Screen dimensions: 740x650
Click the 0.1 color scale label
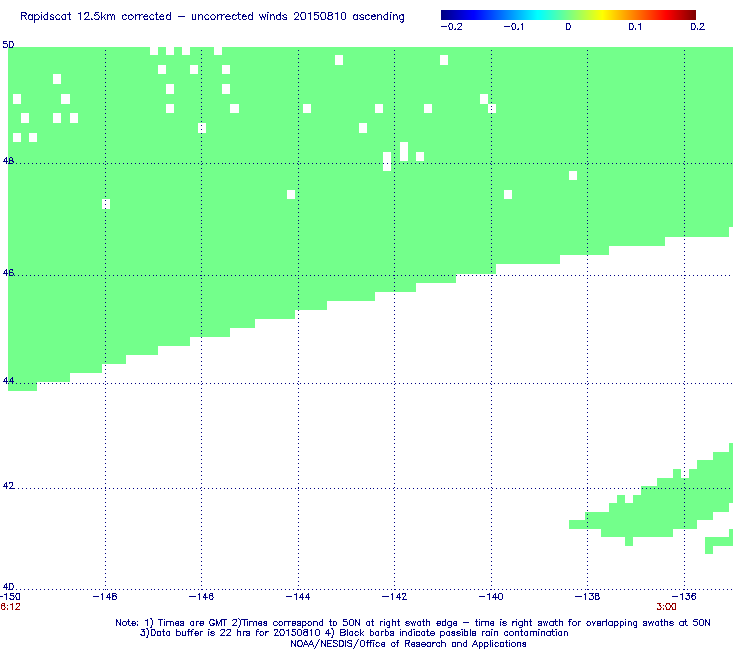tap(635, 27)
